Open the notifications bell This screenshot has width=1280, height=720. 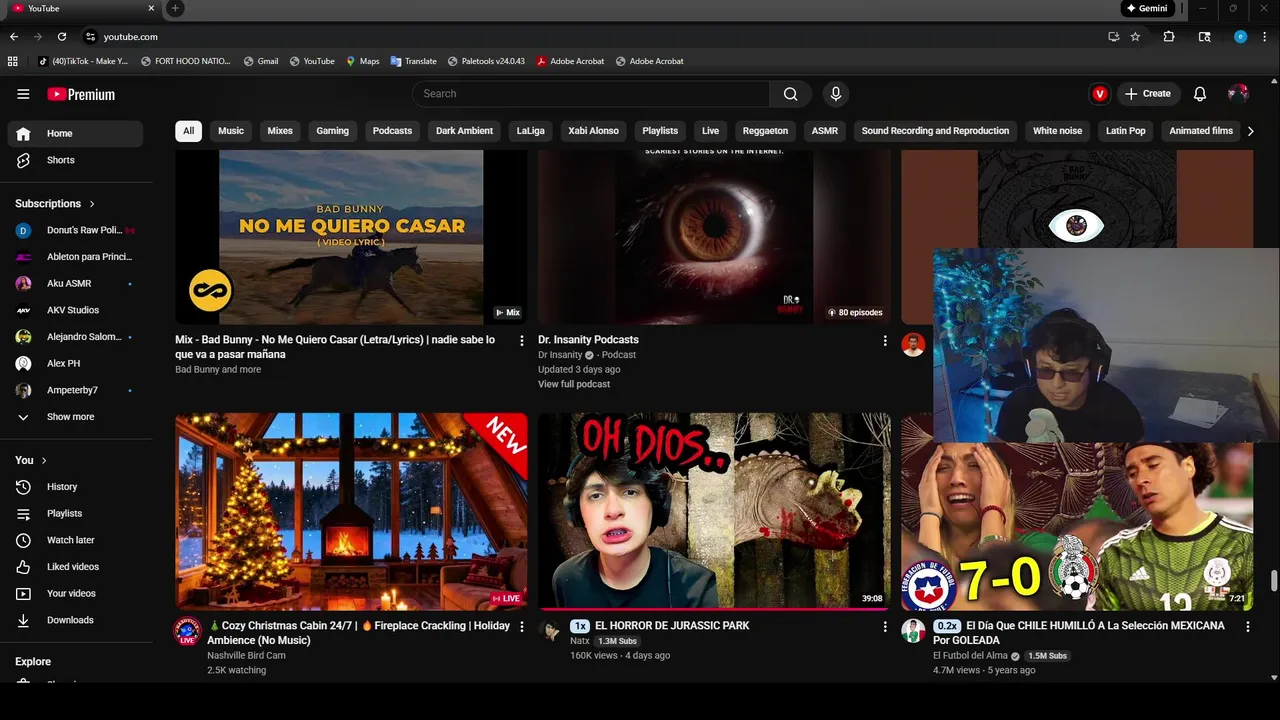[1200, 94]
